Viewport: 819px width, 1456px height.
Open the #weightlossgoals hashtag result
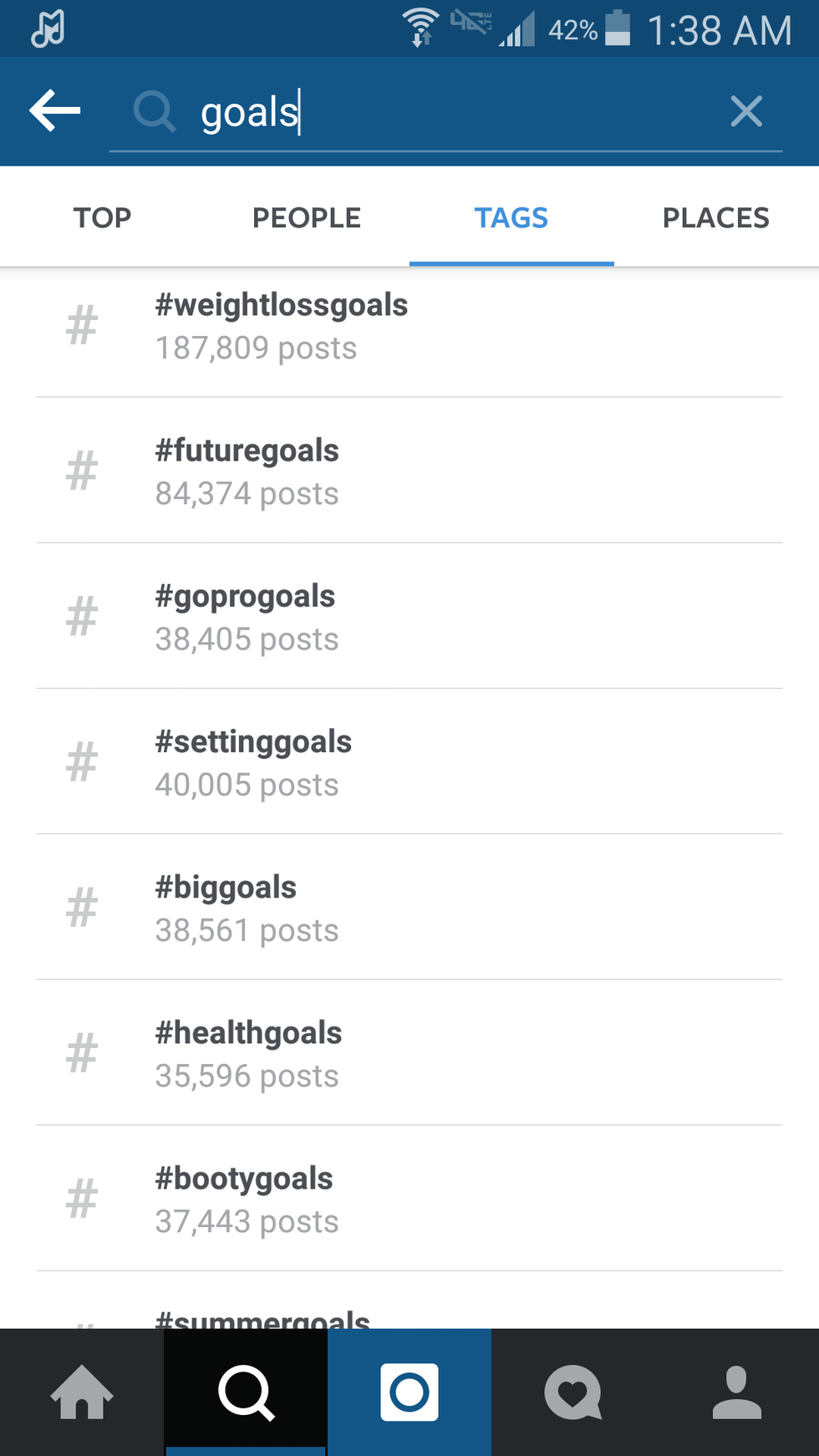[x=282, y=325]
